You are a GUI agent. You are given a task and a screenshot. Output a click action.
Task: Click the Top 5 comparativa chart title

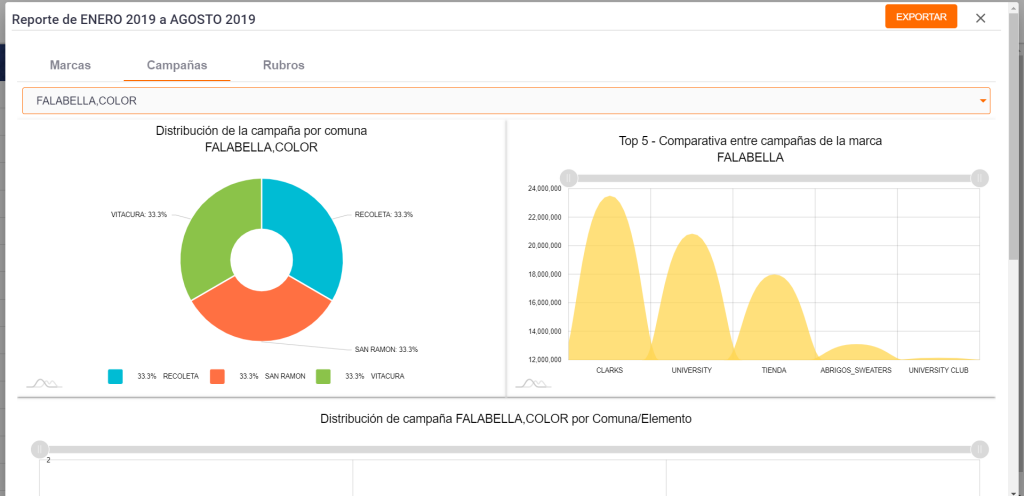pos(750,149)
